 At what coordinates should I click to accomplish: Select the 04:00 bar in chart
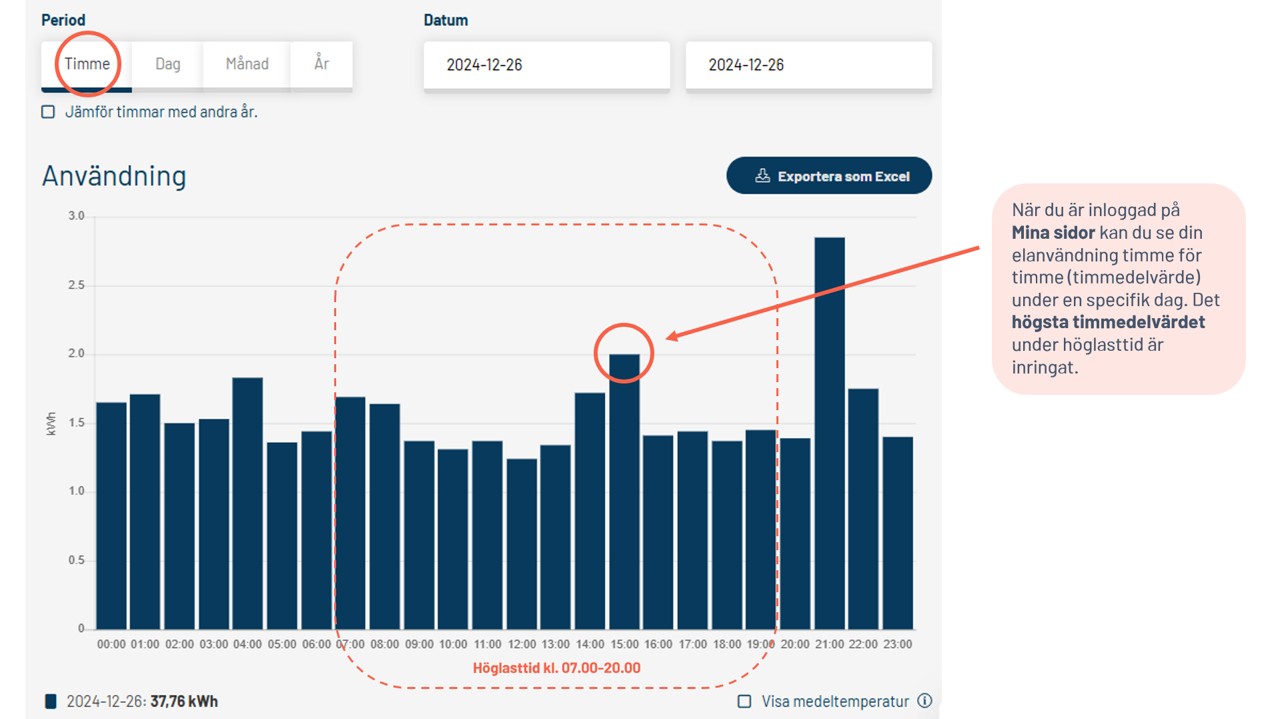coord(247,503)
